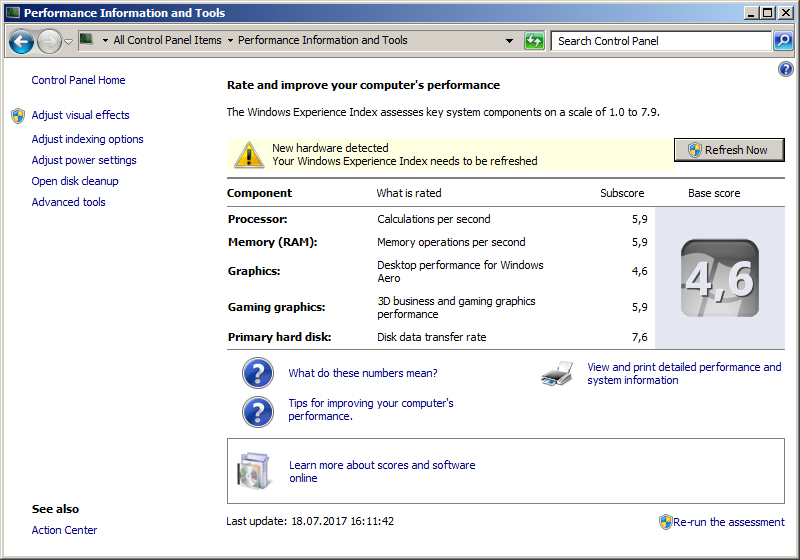
Task: Open Tips for improving your computer's performance
Action: tap(371, 410)
